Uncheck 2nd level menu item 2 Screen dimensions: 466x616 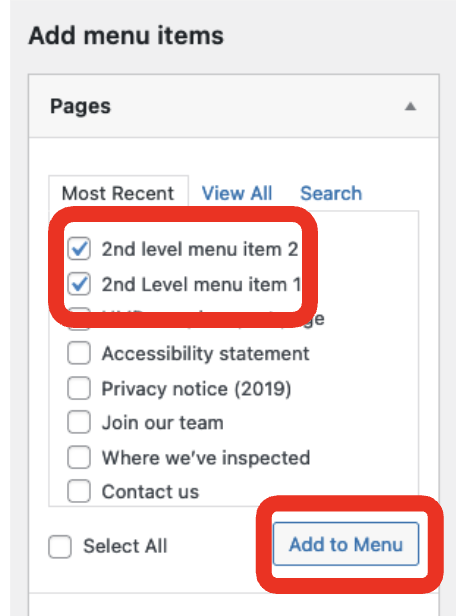[x=79, y=249]
